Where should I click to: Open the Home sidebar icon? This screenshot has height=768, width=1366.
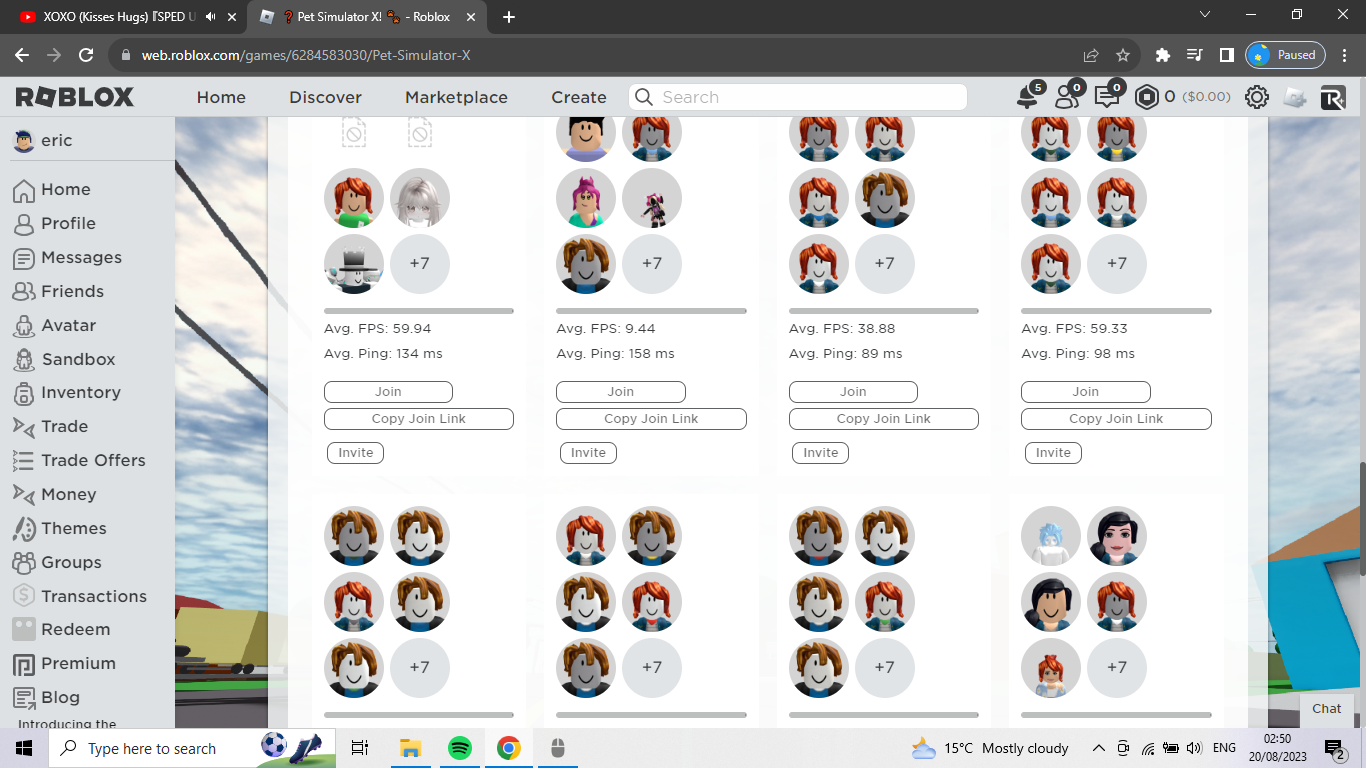24,190
